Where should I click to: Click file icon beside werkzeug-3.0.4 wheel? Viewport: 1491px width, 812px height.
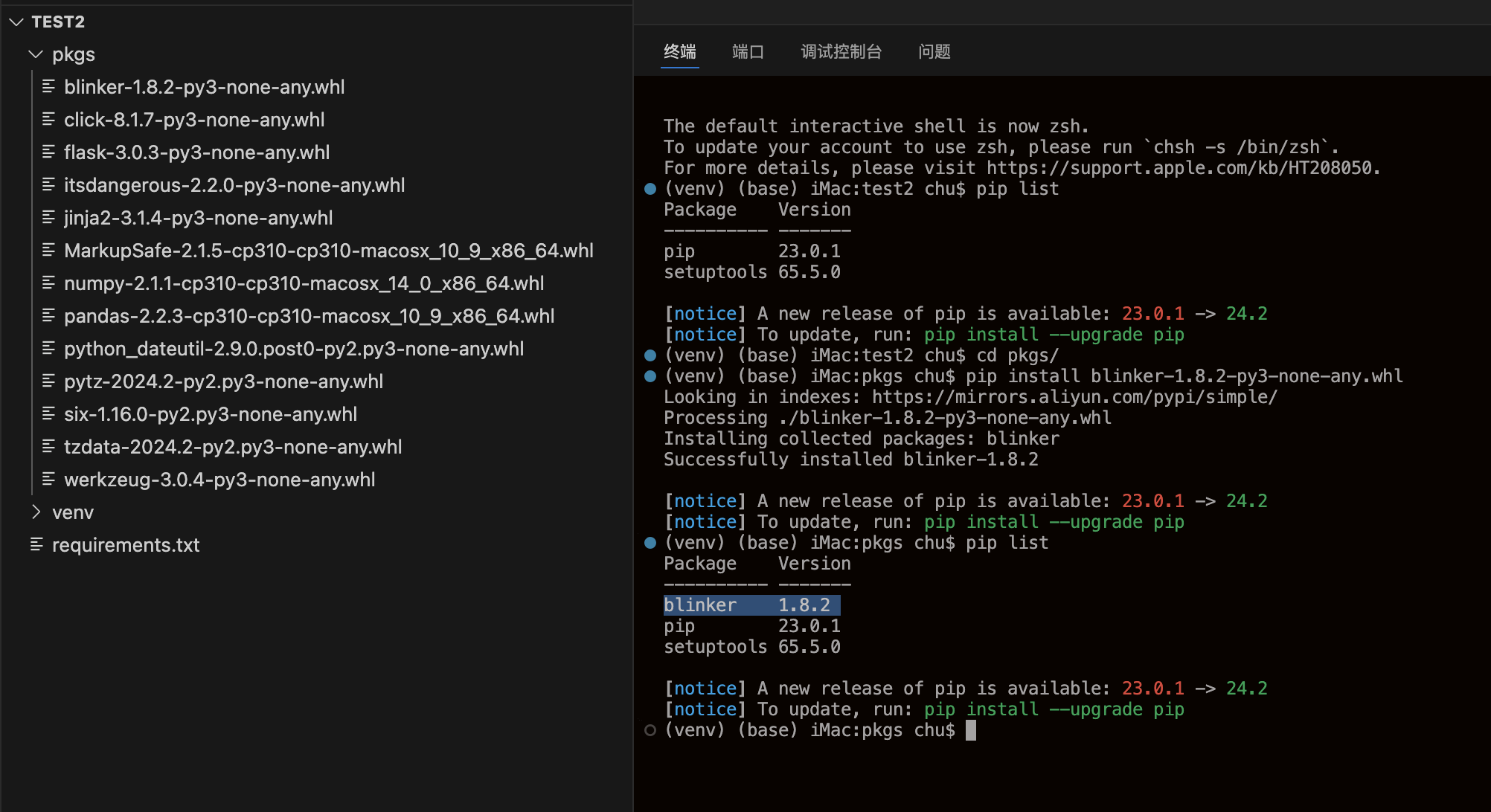tap(48, 480)
